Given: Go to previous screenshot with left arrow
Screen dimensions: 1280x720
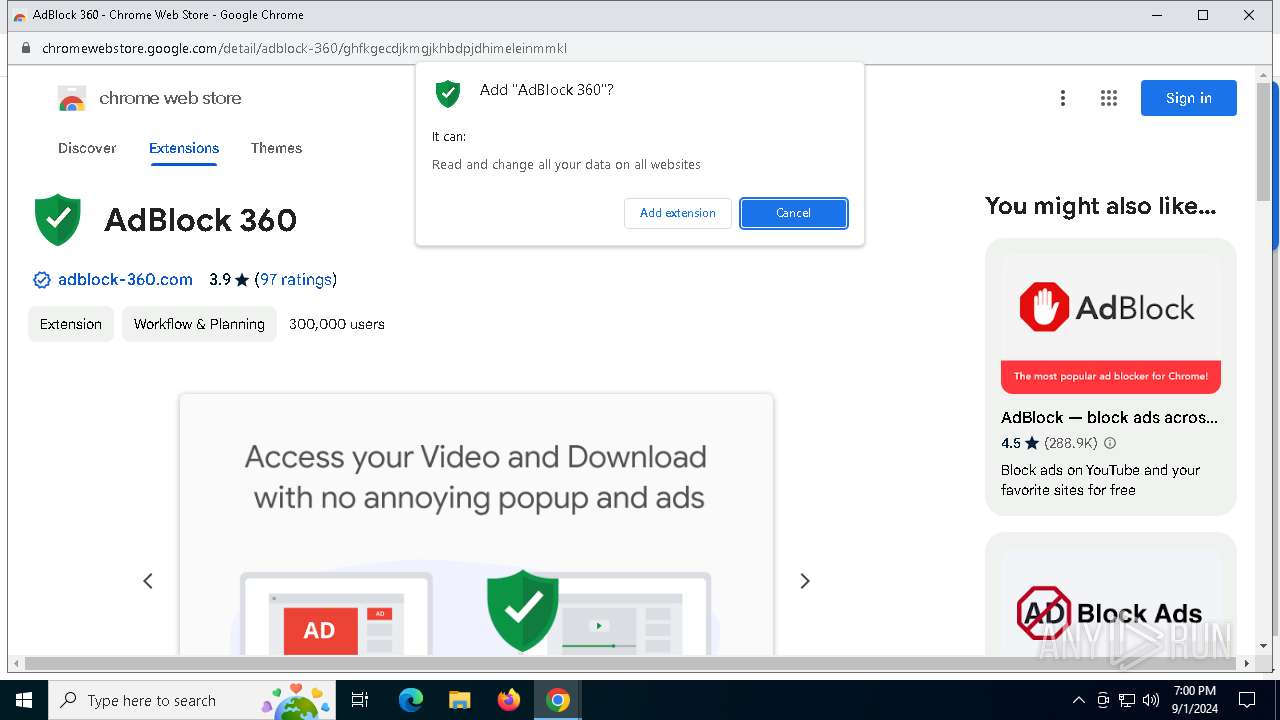Looking at the screenshot, I should [x=148, y=581].
